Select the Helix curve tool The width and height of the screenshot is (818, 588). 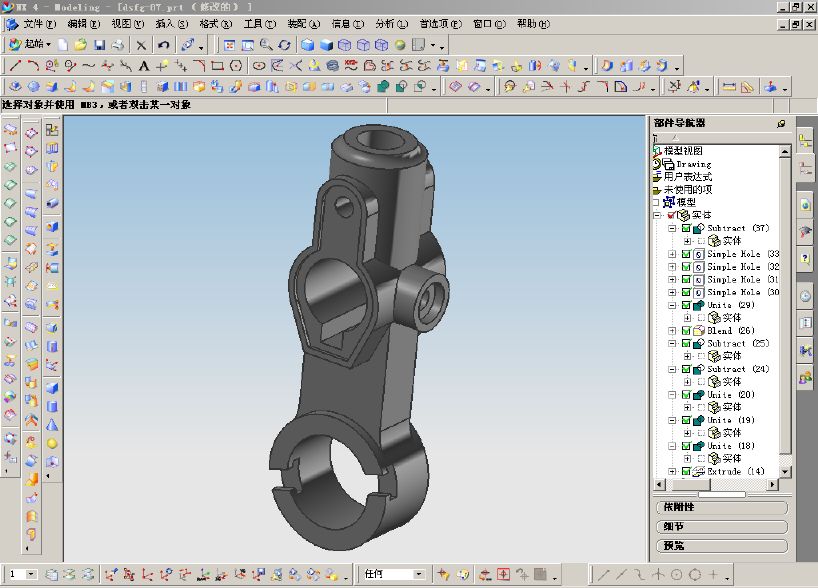(x=332, y=66)
